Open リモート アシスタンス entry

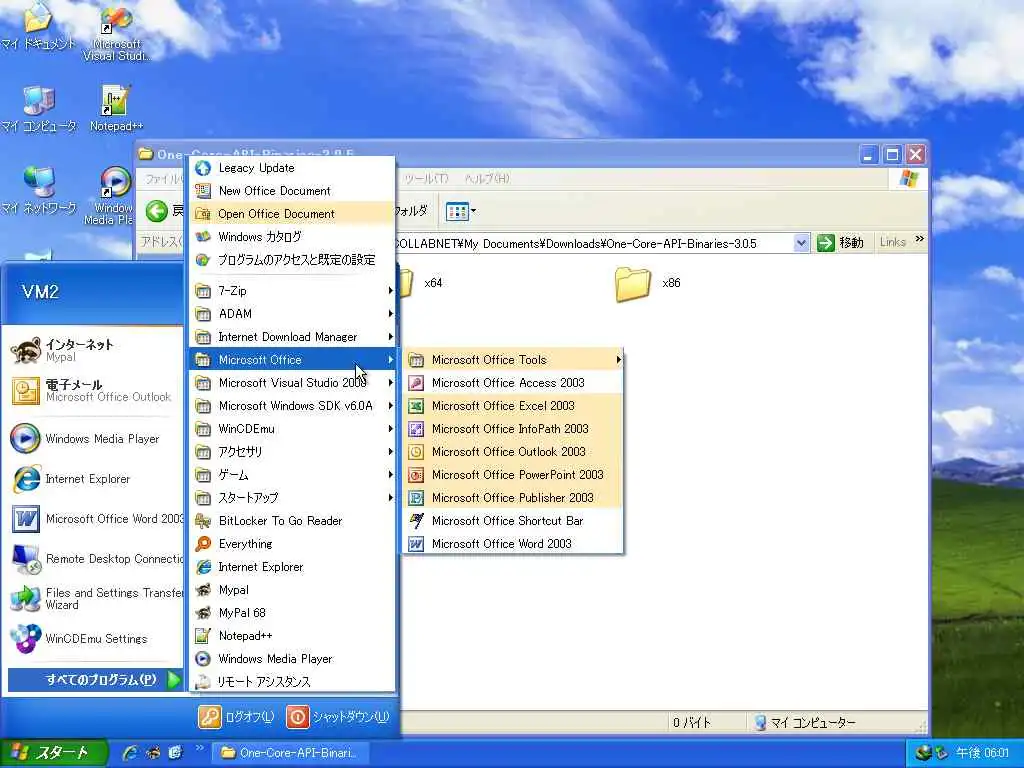[x=292, y=681]
